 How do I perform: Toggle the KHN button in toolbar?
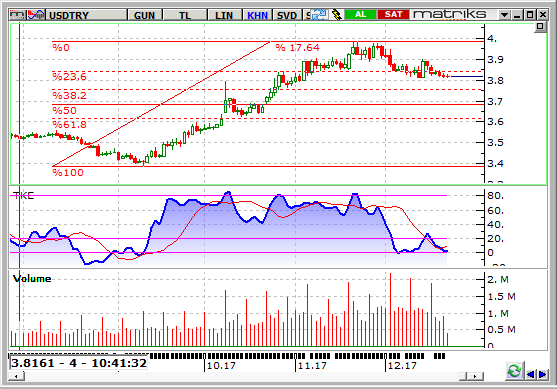click(258, 15)
